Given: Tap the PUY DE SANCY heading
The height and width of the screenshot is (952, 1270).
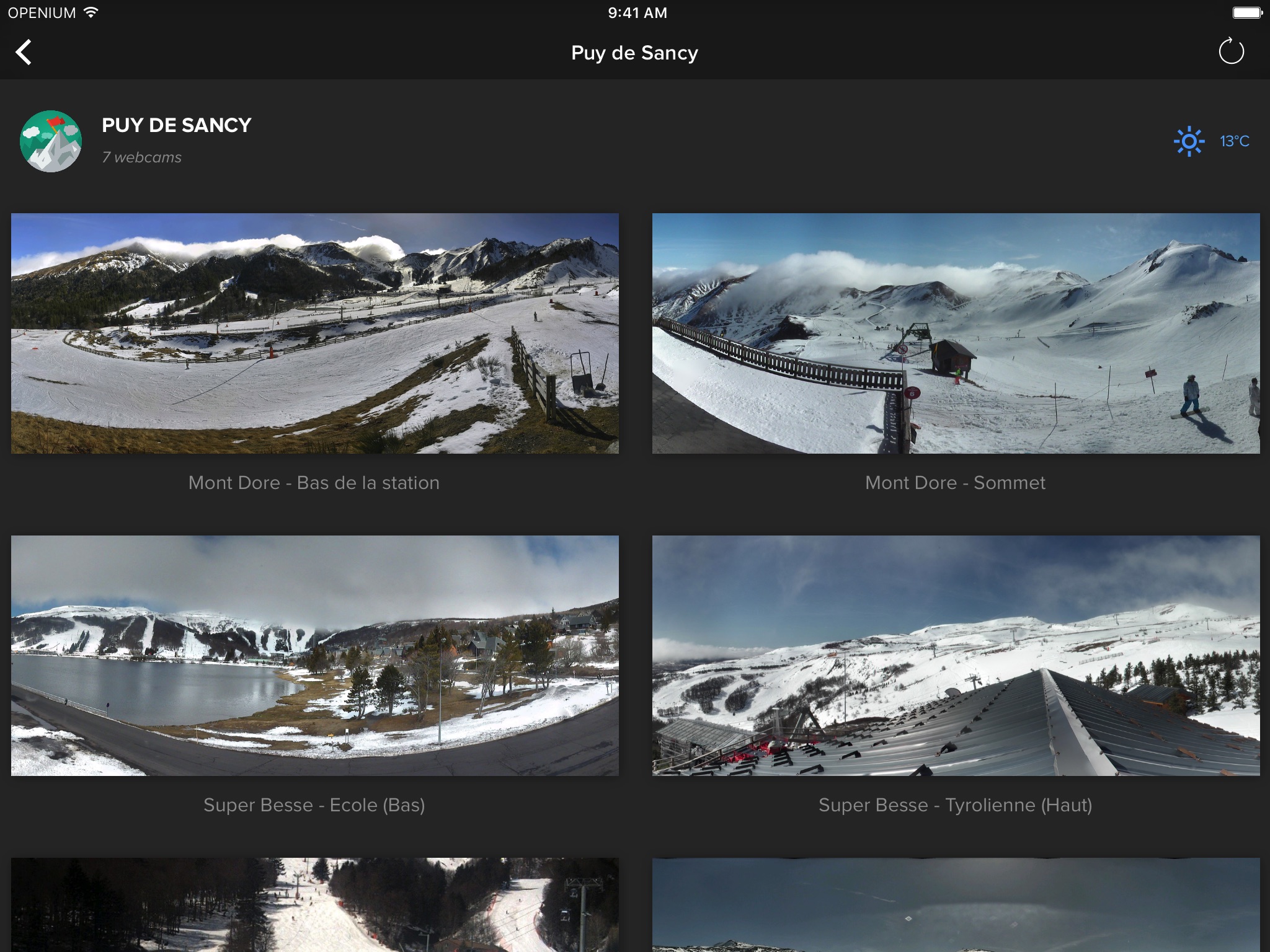Looking at the screenshot, I should [x=177, y=125].
